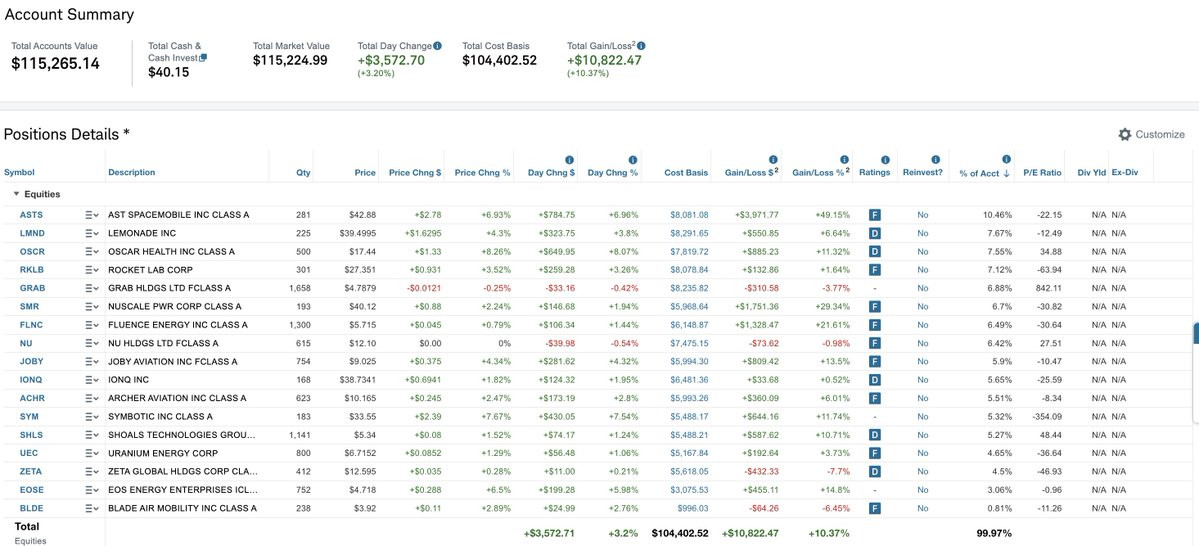The image size is (1199, 546).
Task: Open the actions menu for ASTS
Action: click(x=92, y=215)
